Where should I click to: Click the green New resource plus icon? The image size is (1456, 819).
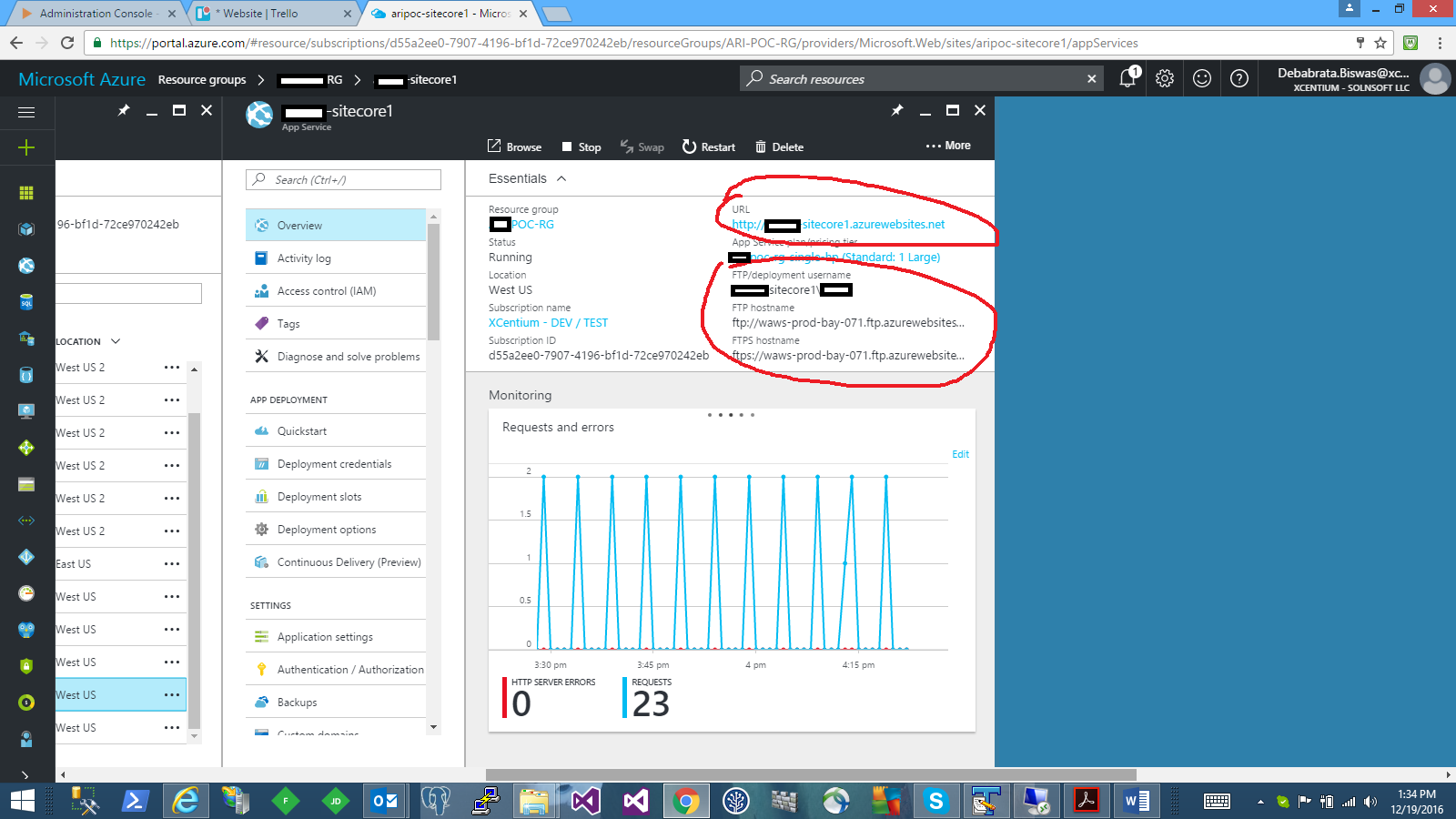[26, 147]
